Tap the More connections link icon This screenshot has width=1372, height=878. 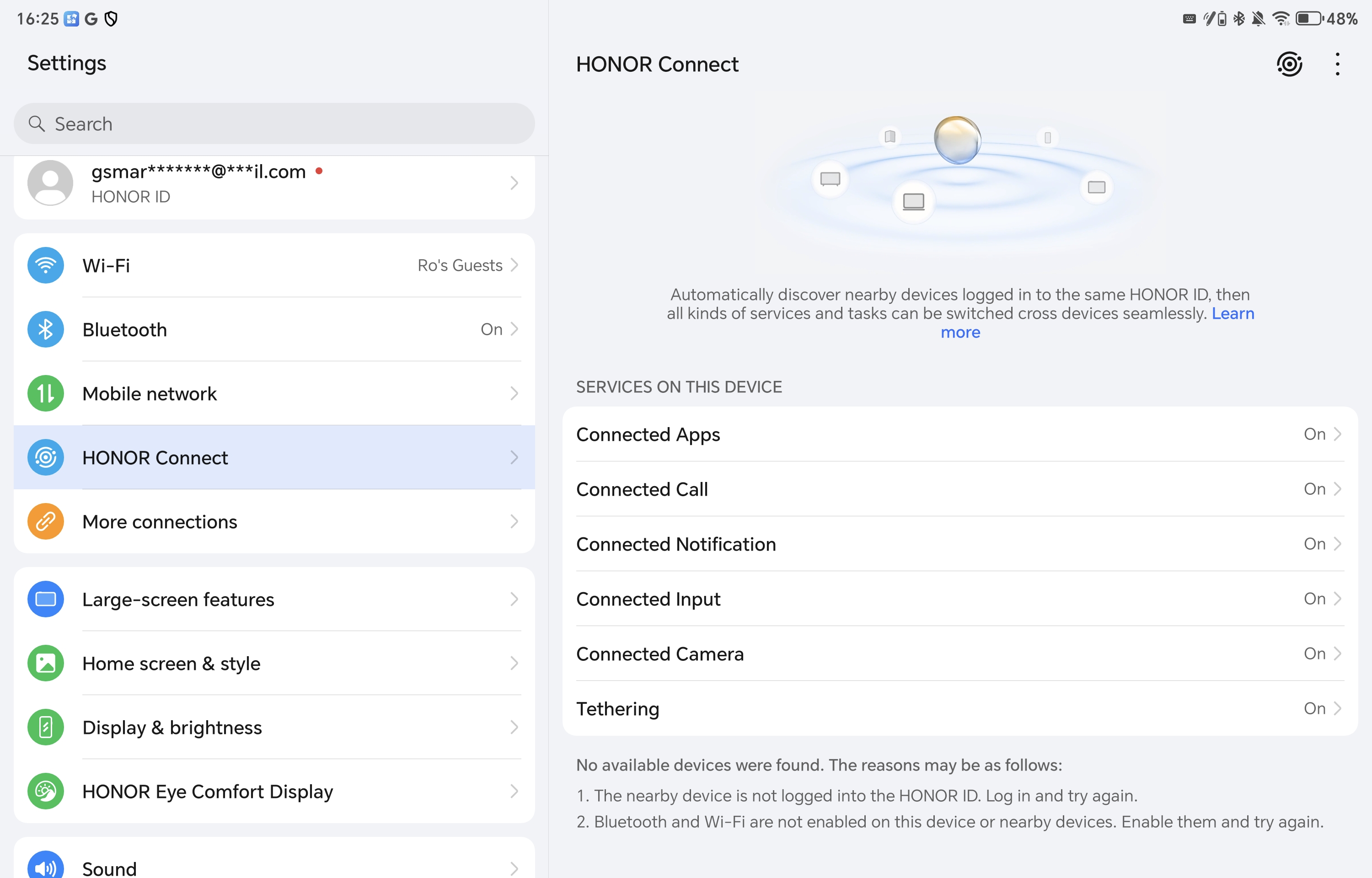pos(46,522)
